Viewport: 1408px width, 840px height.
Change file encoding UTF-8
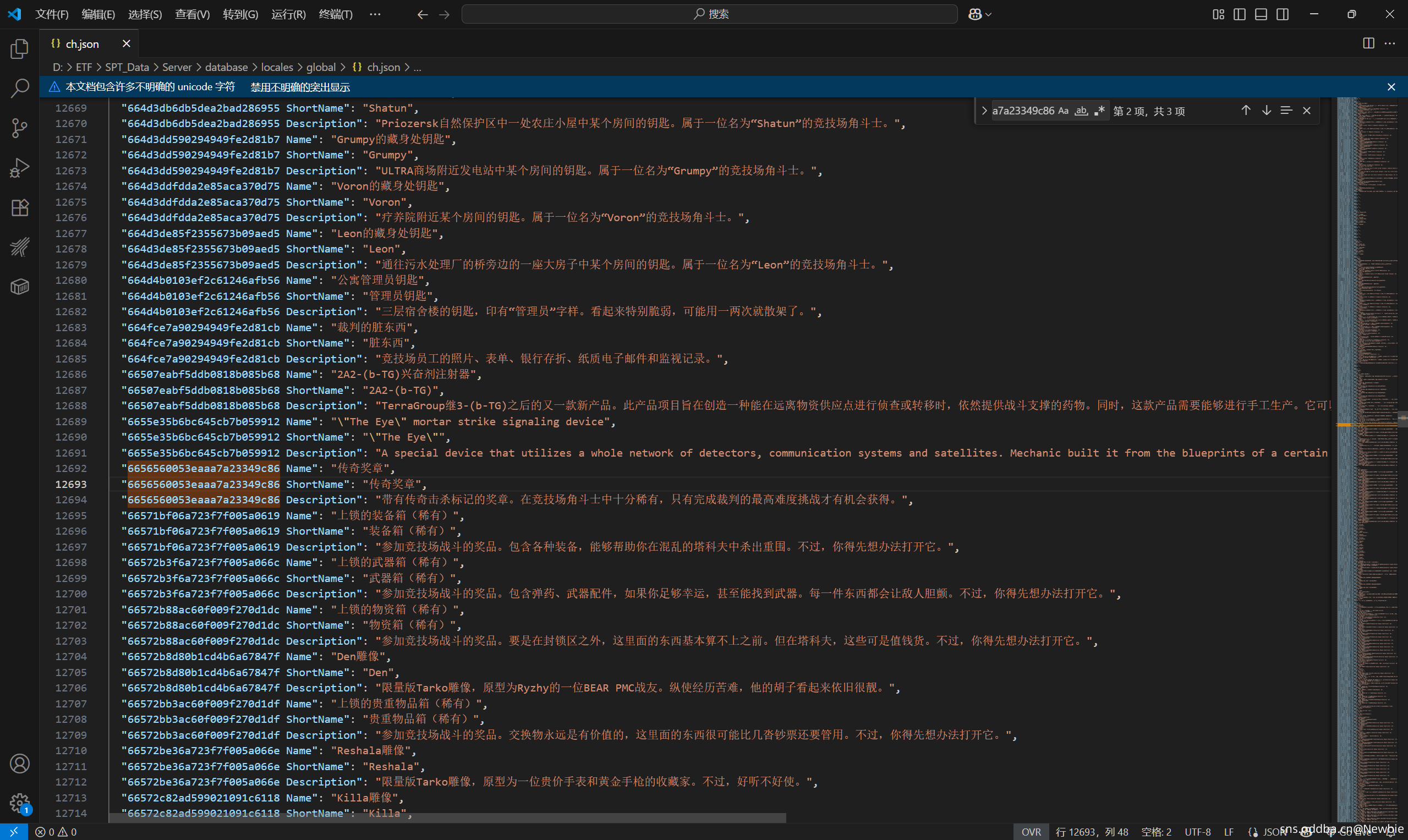[1197, 832]
